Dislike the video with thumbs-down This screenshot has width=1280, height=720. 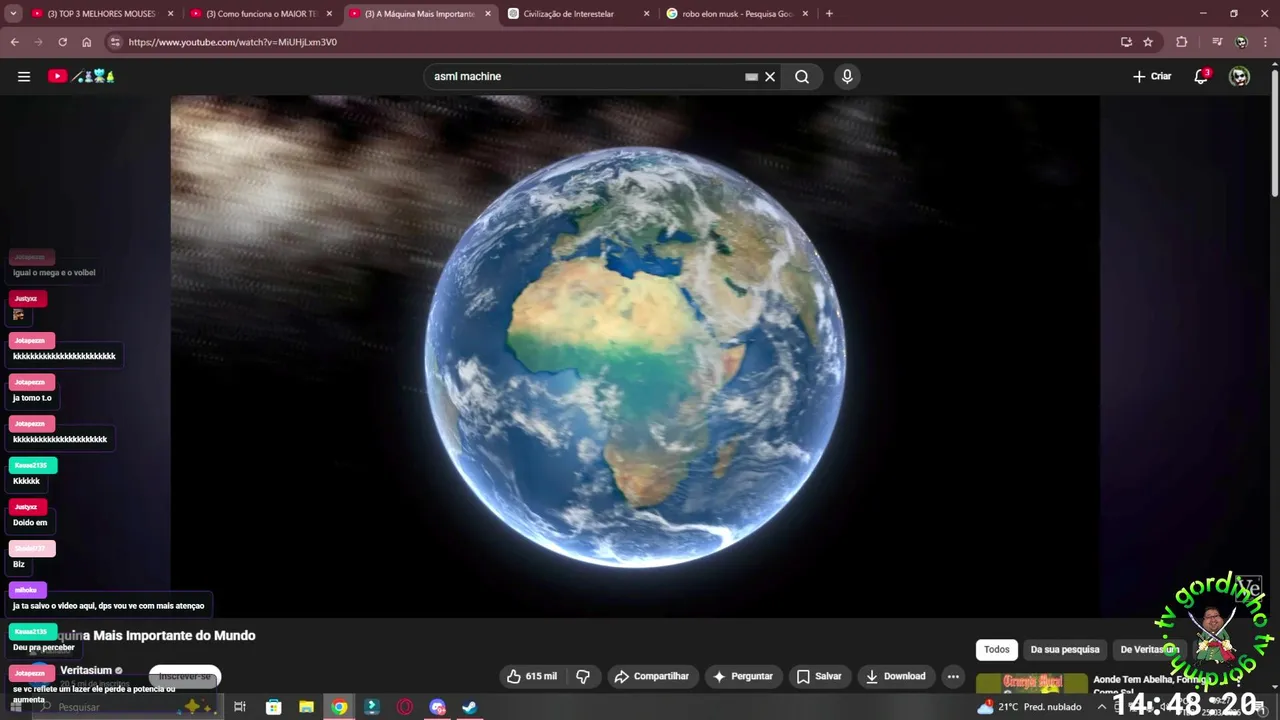click(x=583, y=676)
